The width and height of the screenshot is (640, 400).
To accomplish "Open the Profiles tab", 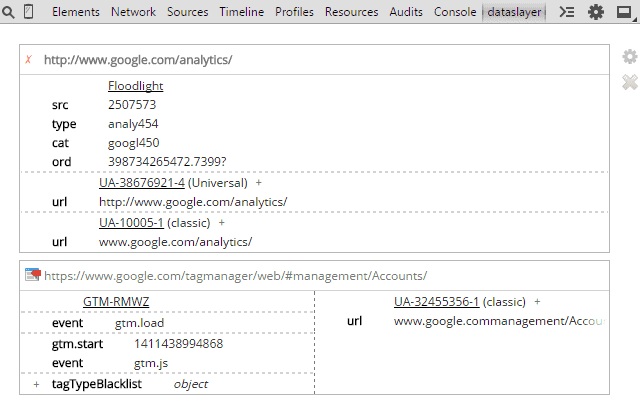I will (x=294, y=12).
